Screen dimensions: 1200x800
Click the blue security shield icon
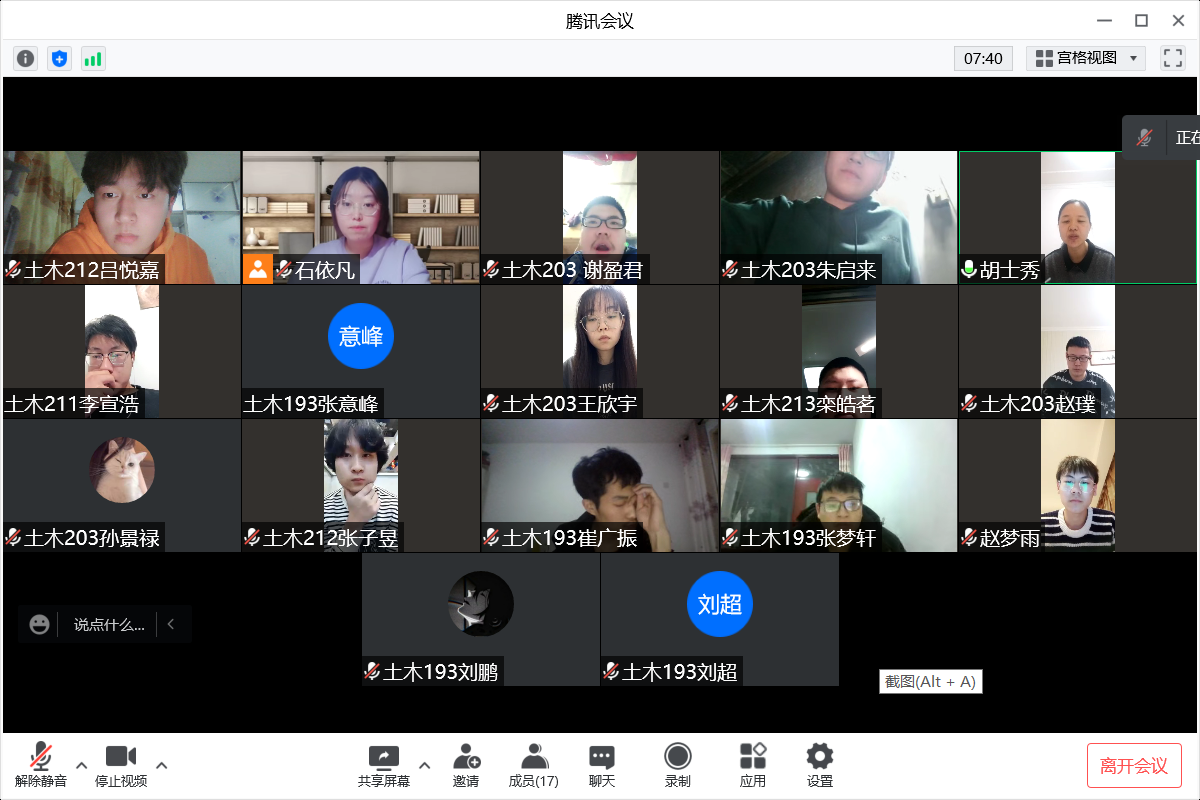click(59, 59)
